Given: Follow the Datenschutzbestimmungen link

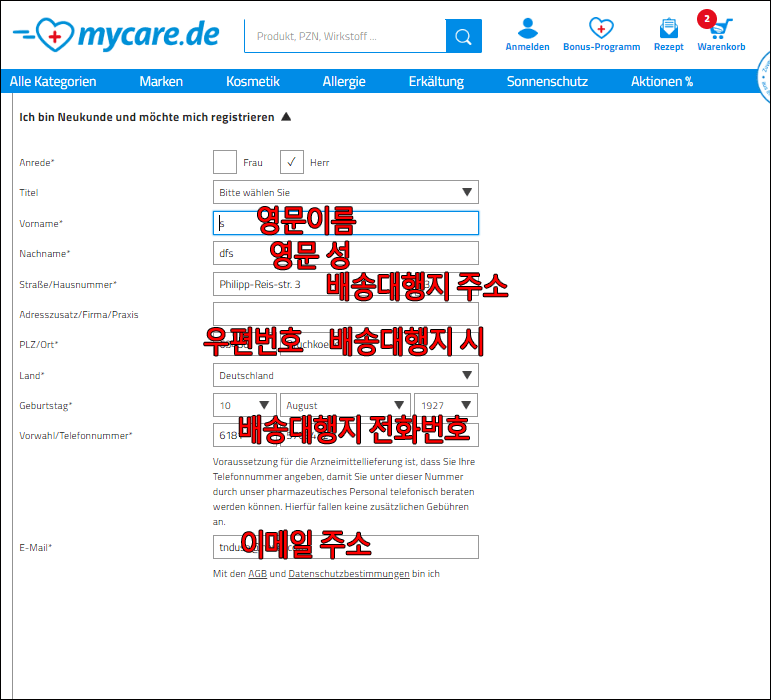Looking at the screenshot, I should (x=349, y=574).
